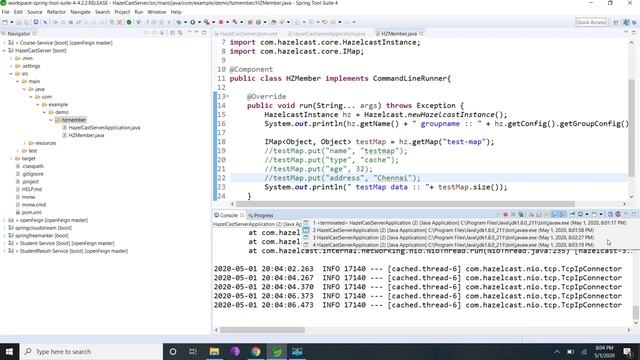Open Task View from taskbar
The image size is (640, 360).
pos(193,351)
